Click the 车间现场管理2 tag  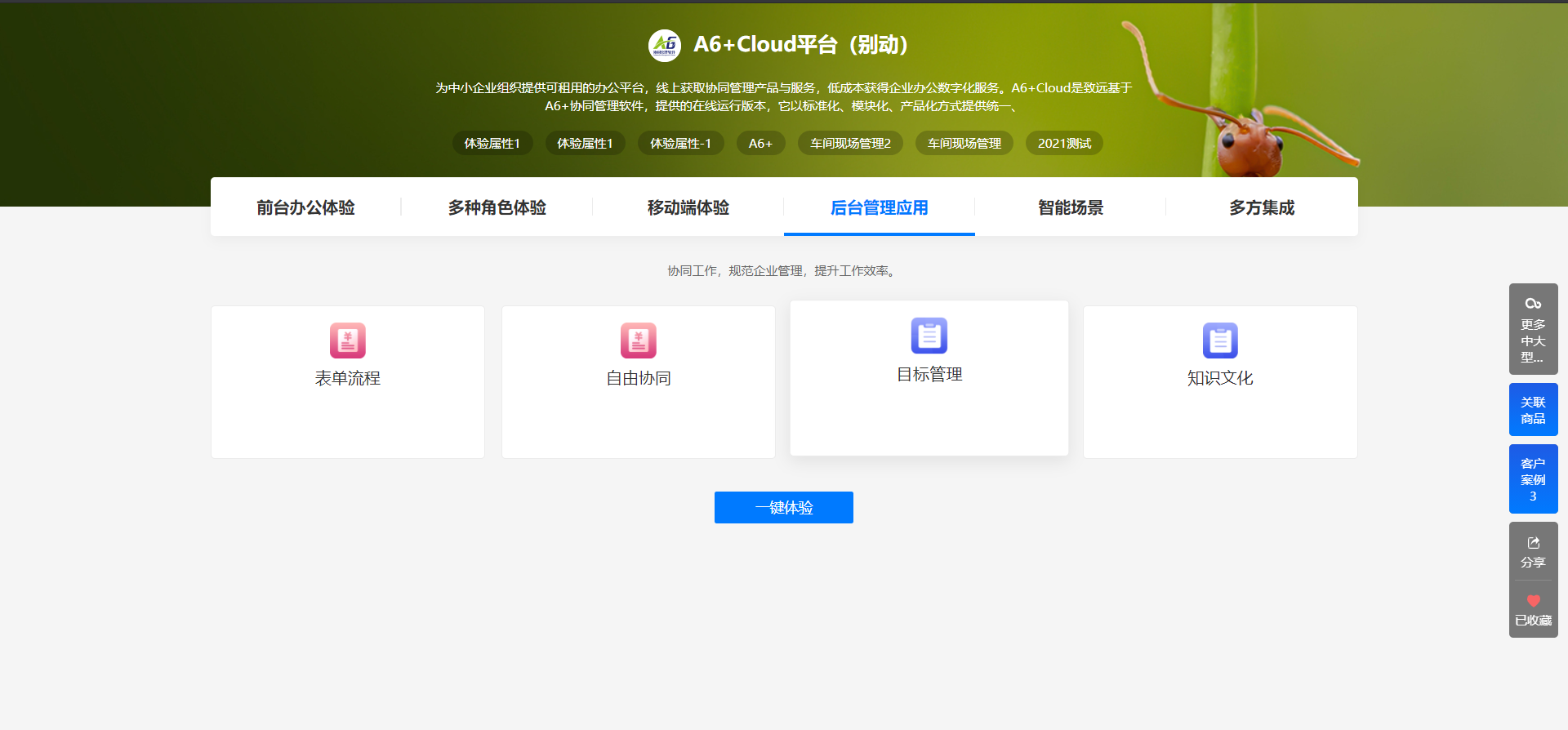point(850,143)
